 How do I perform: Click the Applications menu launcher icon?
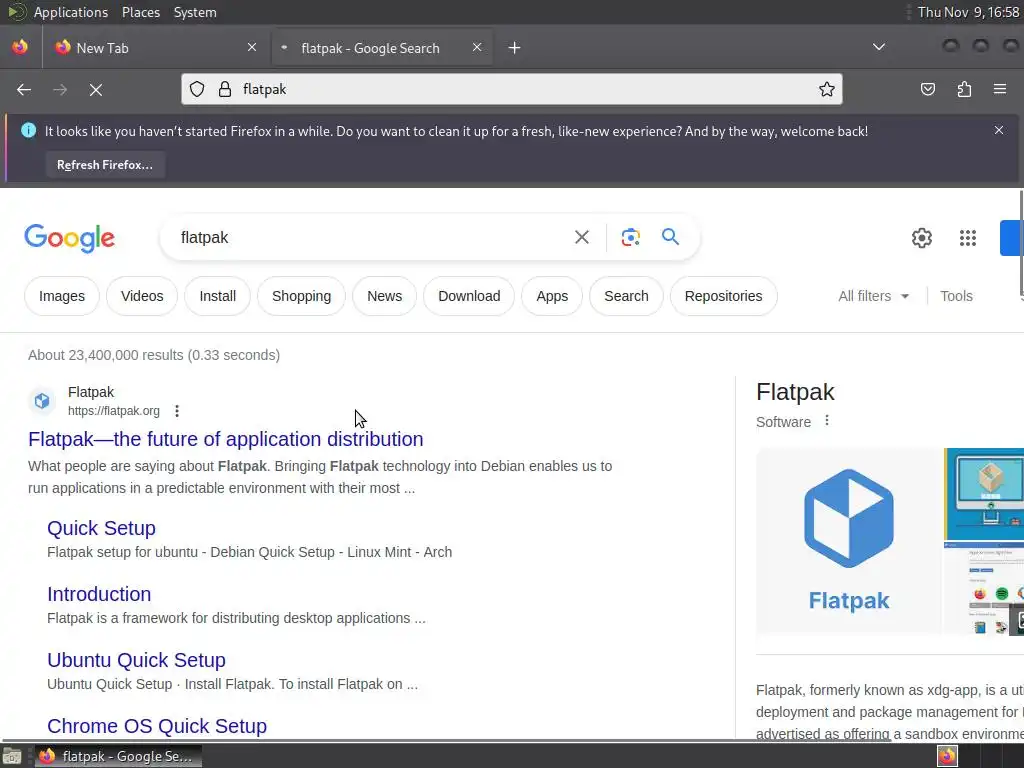16,12
